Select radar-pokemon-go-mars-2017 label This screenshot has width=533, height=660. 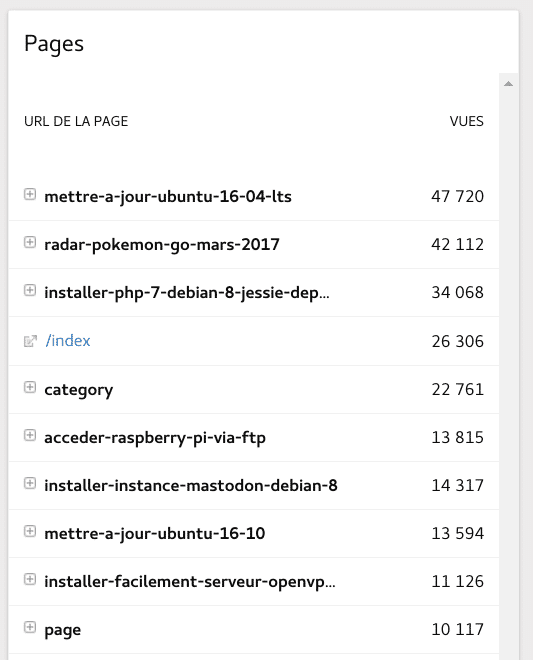tap(162, 245)
